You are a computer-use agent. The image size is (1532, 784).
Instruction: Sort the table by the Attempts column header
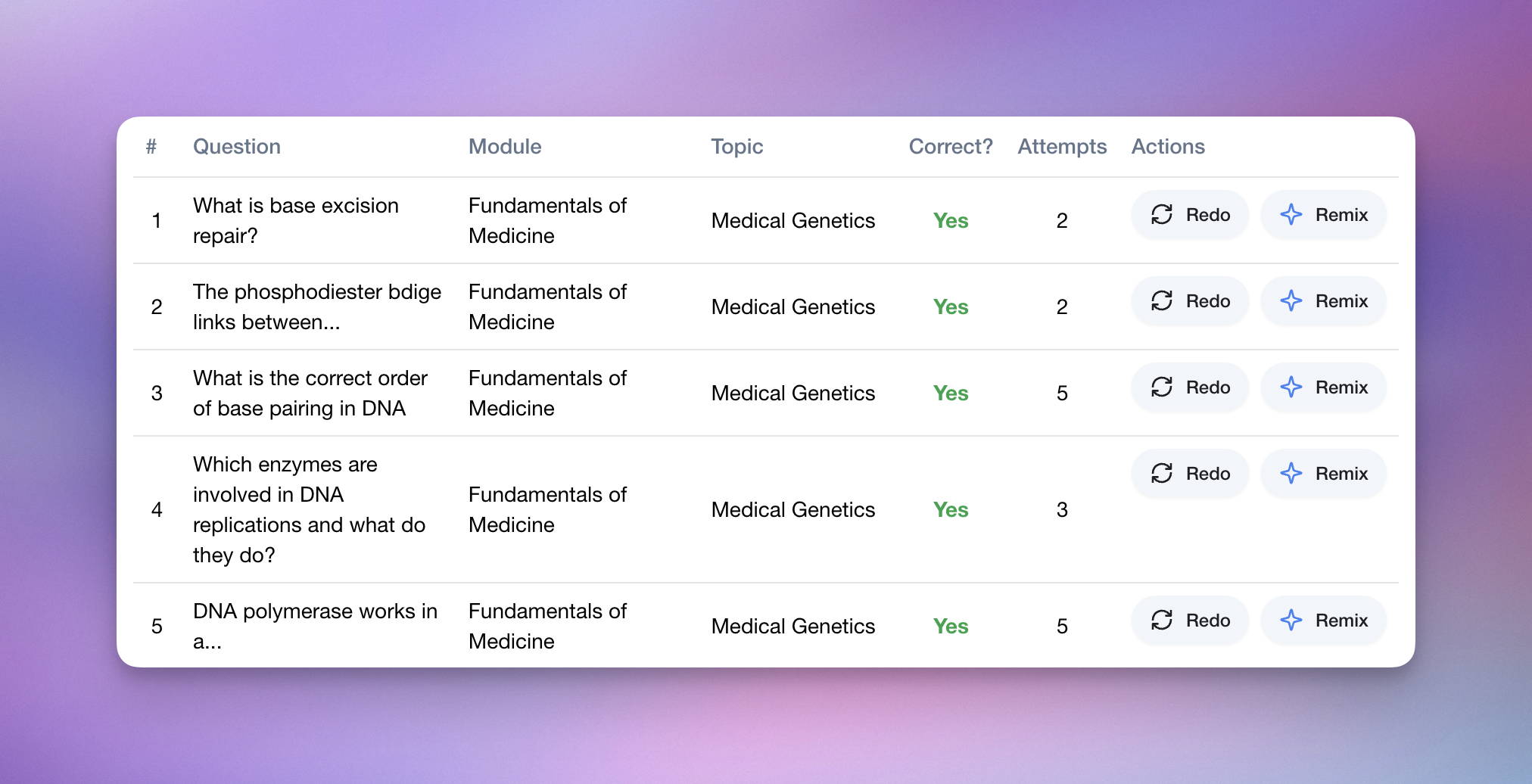(1062, 146)
